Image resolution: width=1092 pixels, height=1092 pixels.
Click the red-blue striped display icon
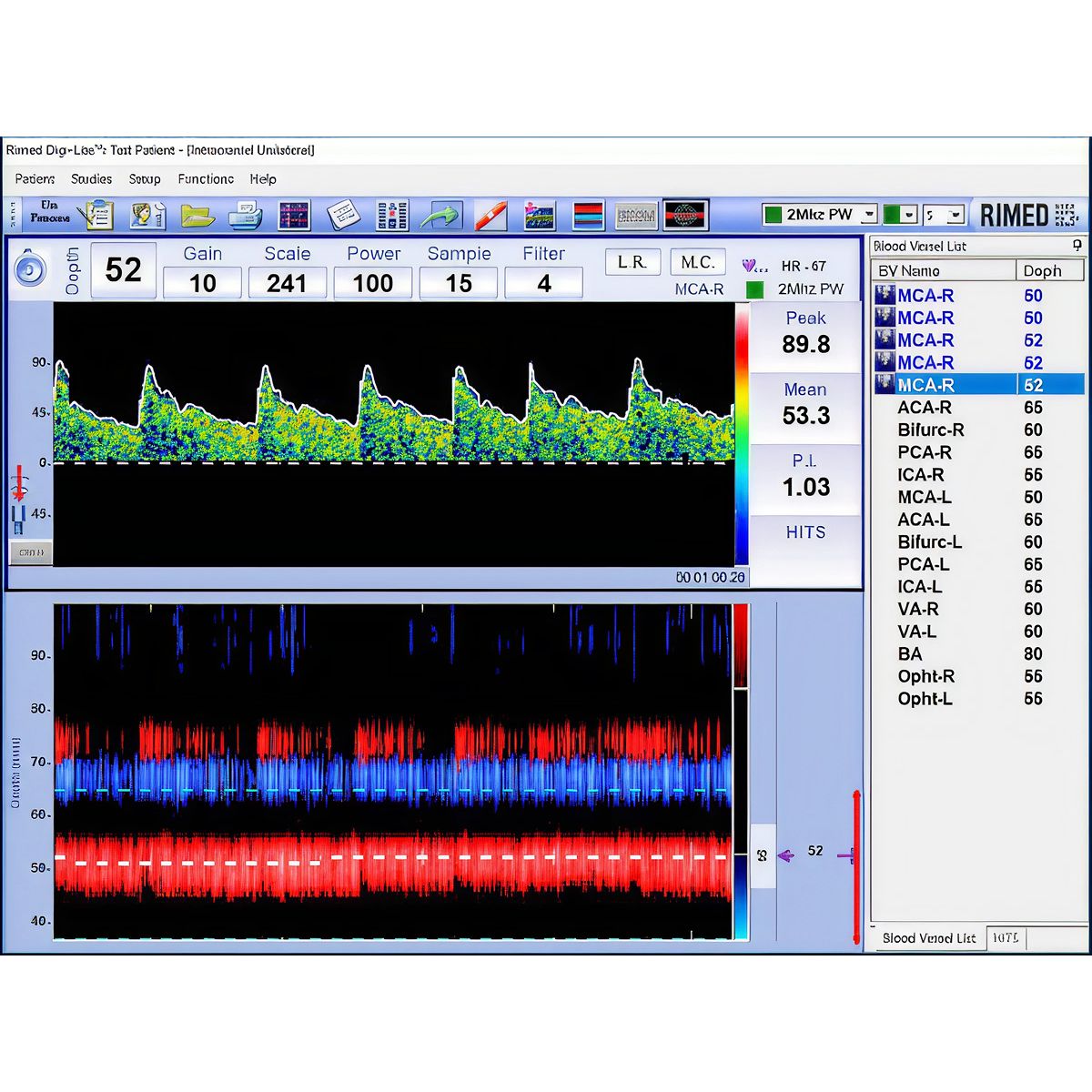coord(587,216)
